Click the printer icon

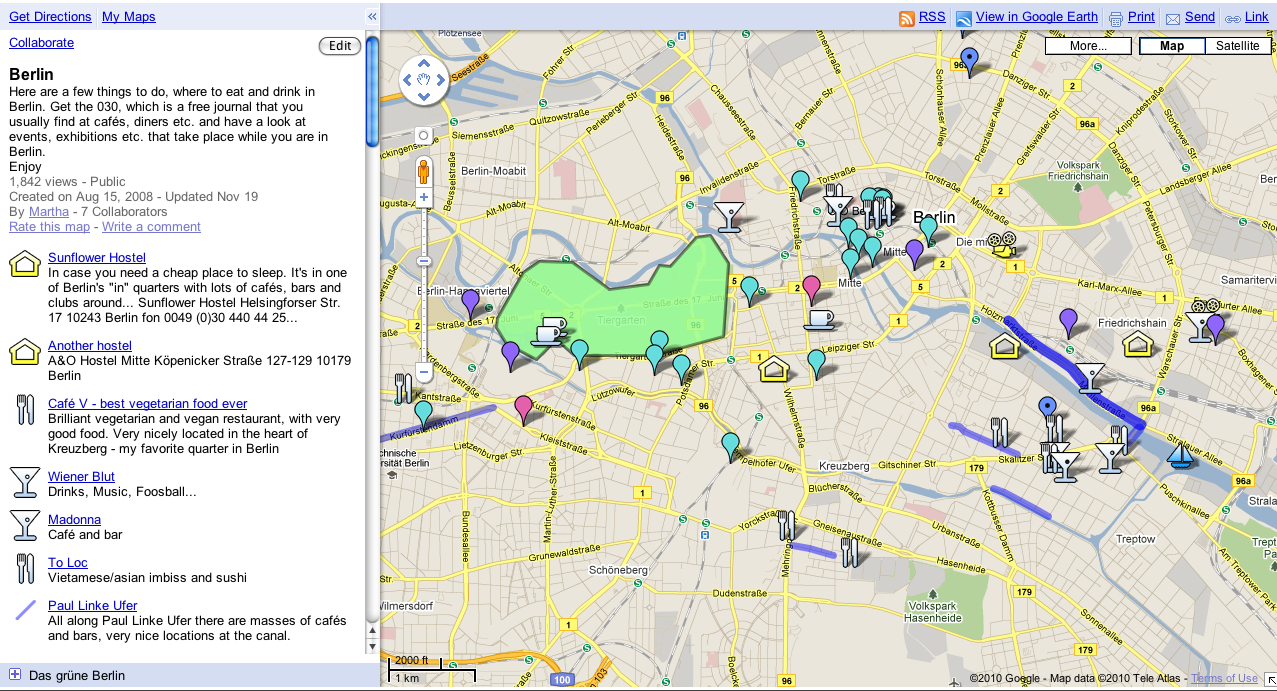click(x=1116, y=18)
